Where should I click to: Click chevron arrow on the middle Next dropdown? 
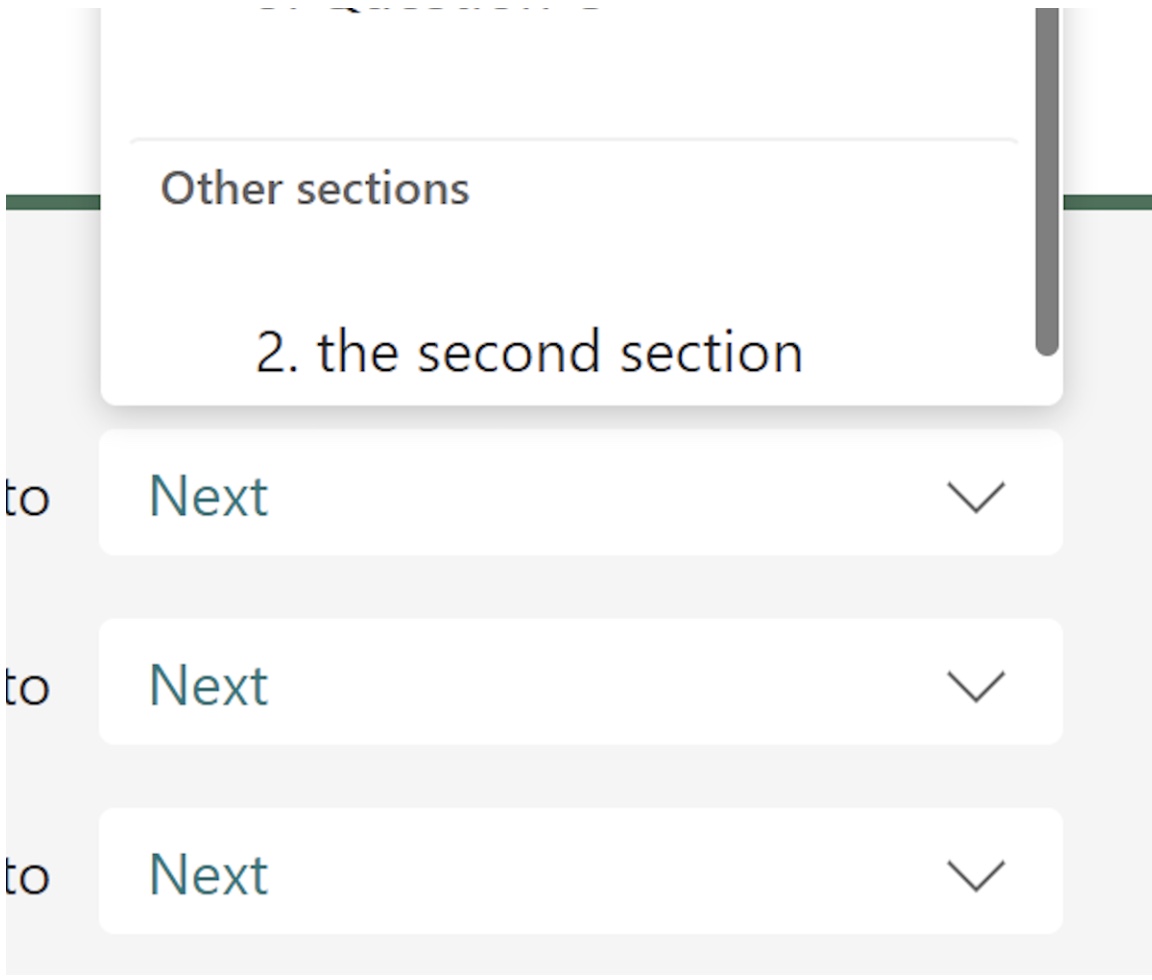[x=974, y=685]
